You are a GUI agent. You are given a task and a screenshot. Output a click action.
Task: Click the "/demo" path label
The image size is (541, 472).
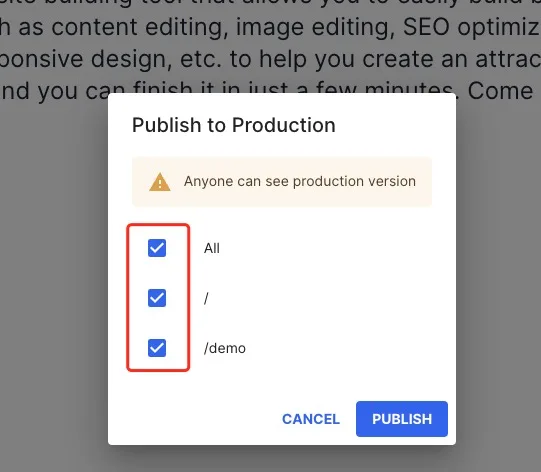225,348
